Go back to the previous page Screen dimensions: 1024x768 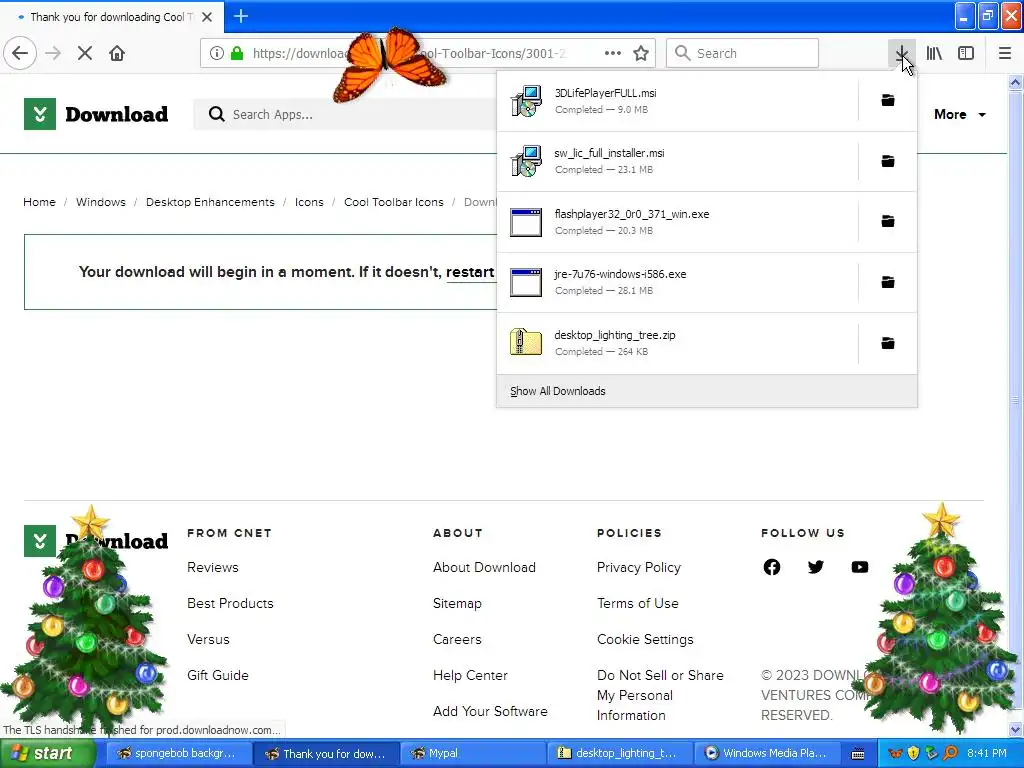click(20, 53)
